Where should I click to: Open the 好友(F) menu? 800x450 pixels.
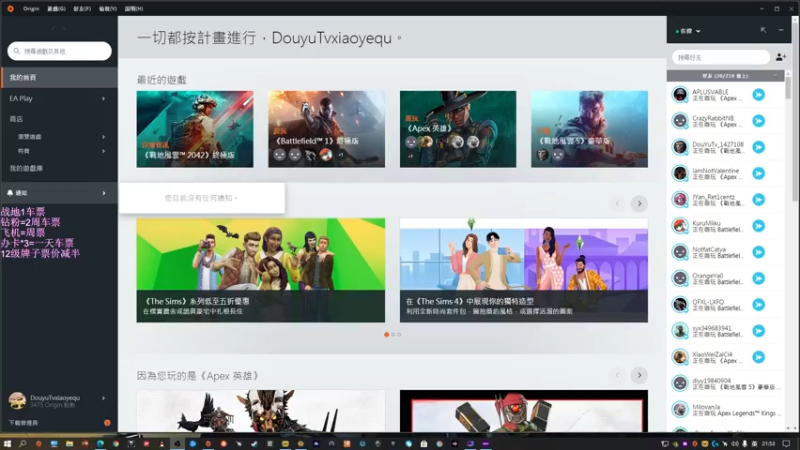[x=82, y=9]
